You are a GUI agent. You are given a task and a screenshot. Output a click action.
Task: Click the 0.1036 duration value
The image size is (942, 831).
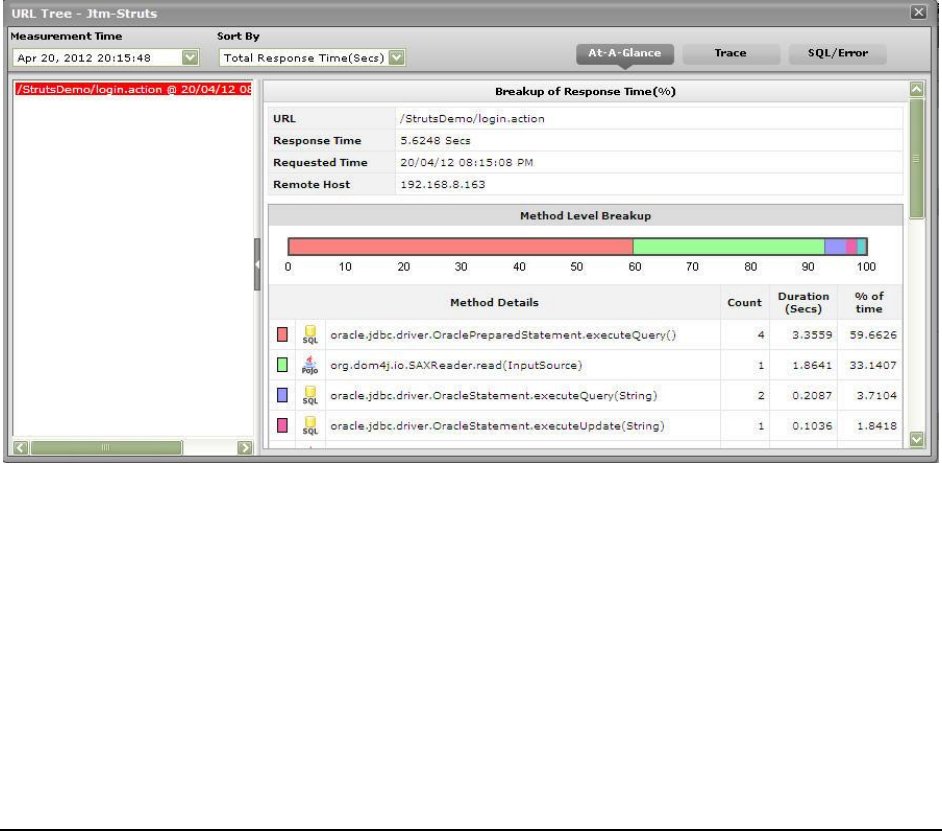tap(812, 425)
